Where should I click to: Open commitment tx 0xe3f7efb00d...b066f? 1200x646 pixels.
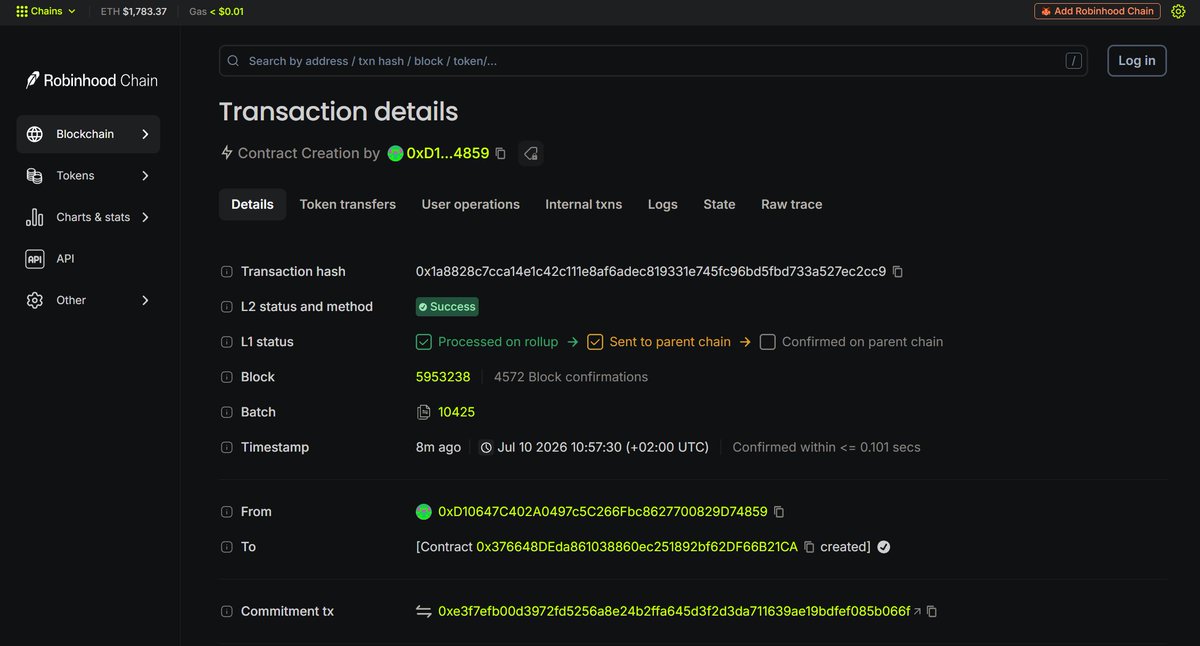pos(674,611)
